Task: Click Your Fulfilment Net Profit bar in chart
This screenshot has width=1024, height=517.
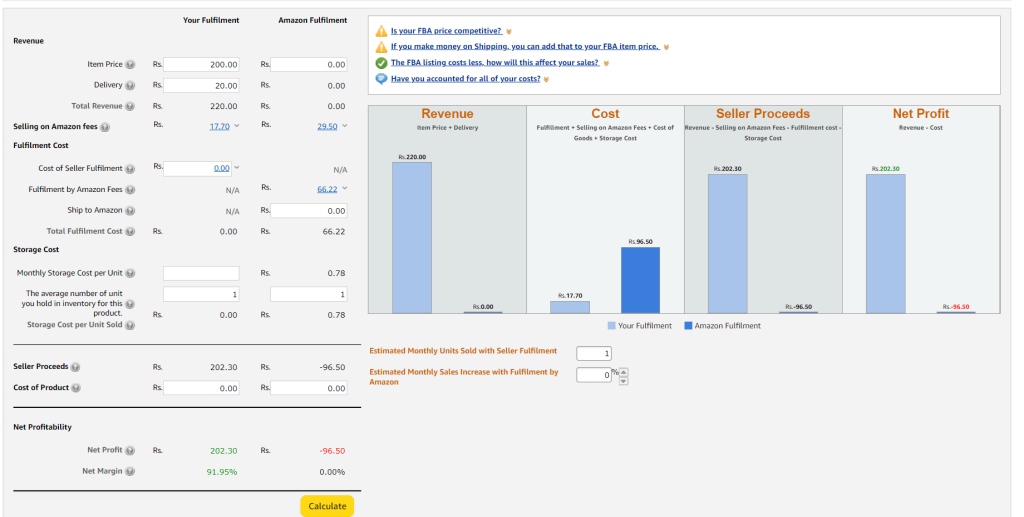Action: tap(886, 243)
